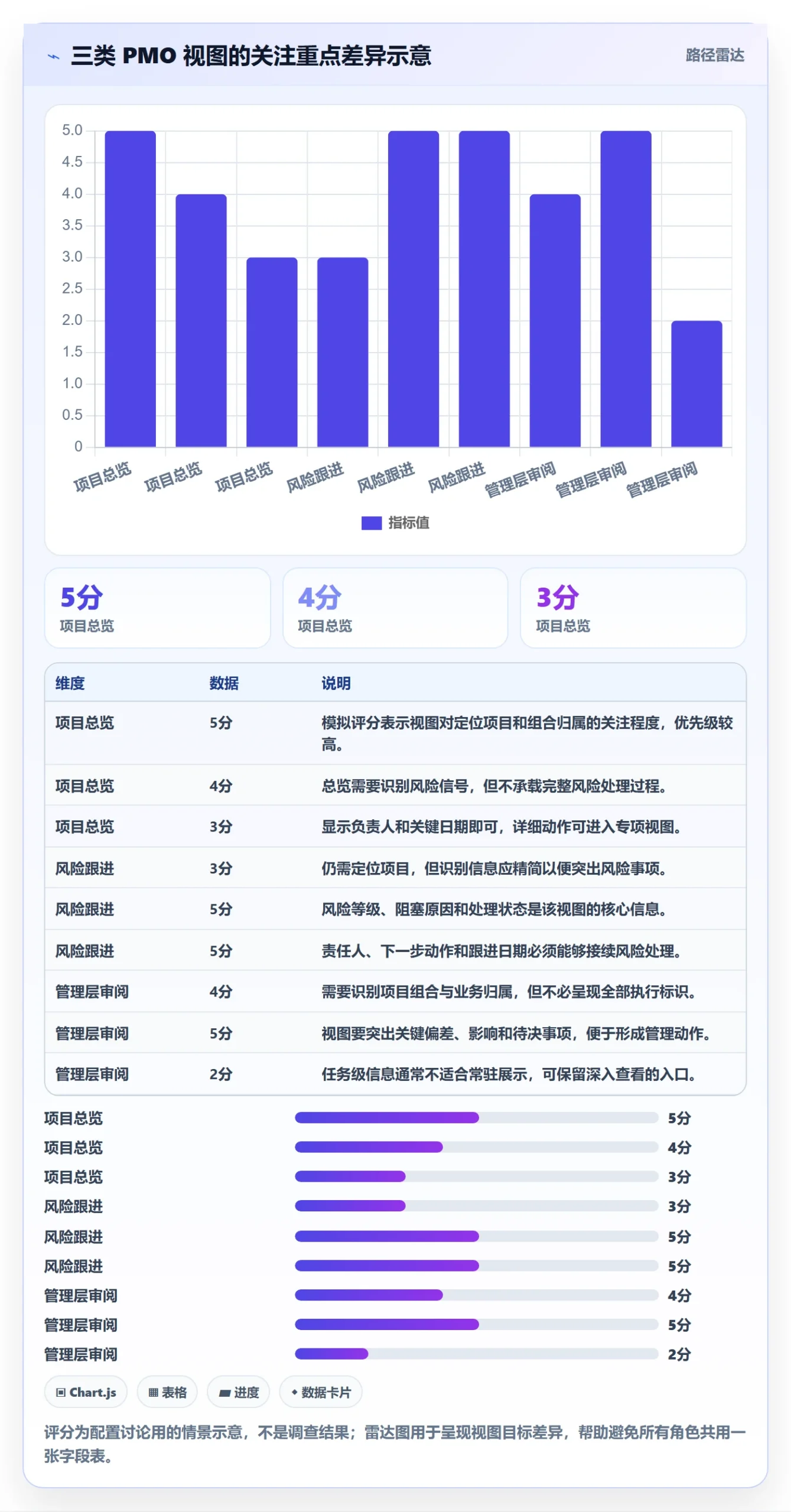Screen dimensions: 791x1512
Task: Click the 说明 table column header
Action: 336,683
